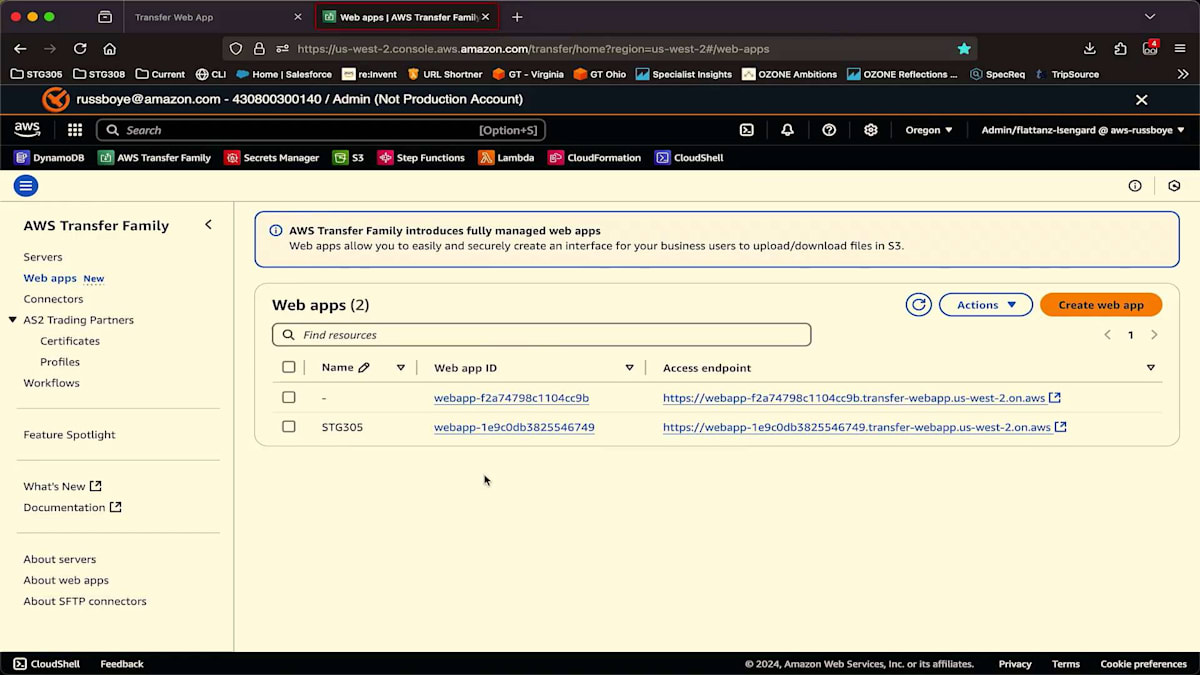Open the help question mark menu
This screenshot has width=1200, height=675.
point(829,130)
